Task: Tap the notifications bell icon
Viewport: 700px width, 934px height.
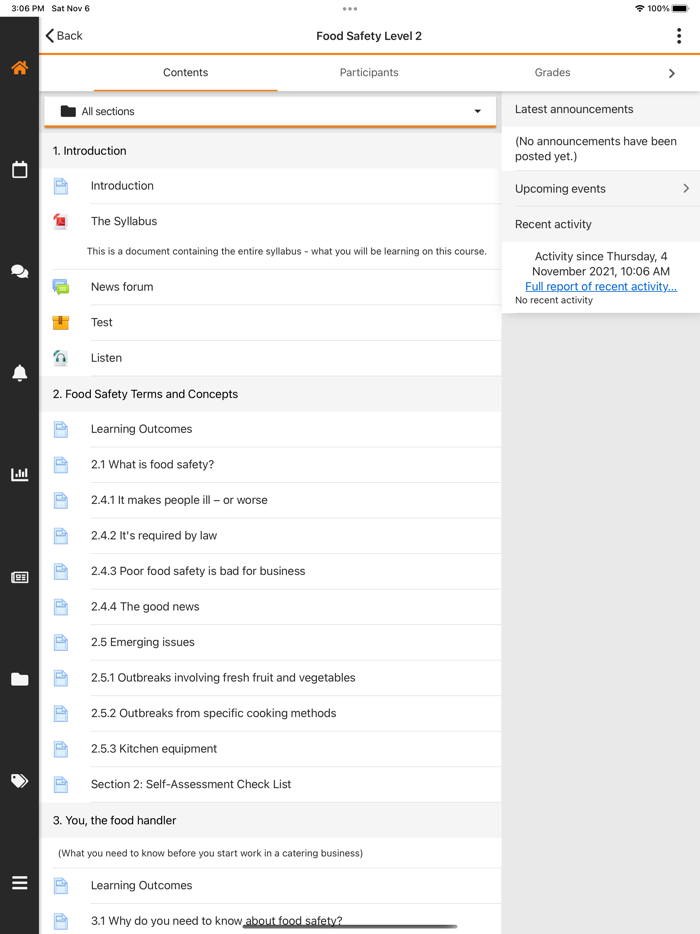Action: (19, 373)
